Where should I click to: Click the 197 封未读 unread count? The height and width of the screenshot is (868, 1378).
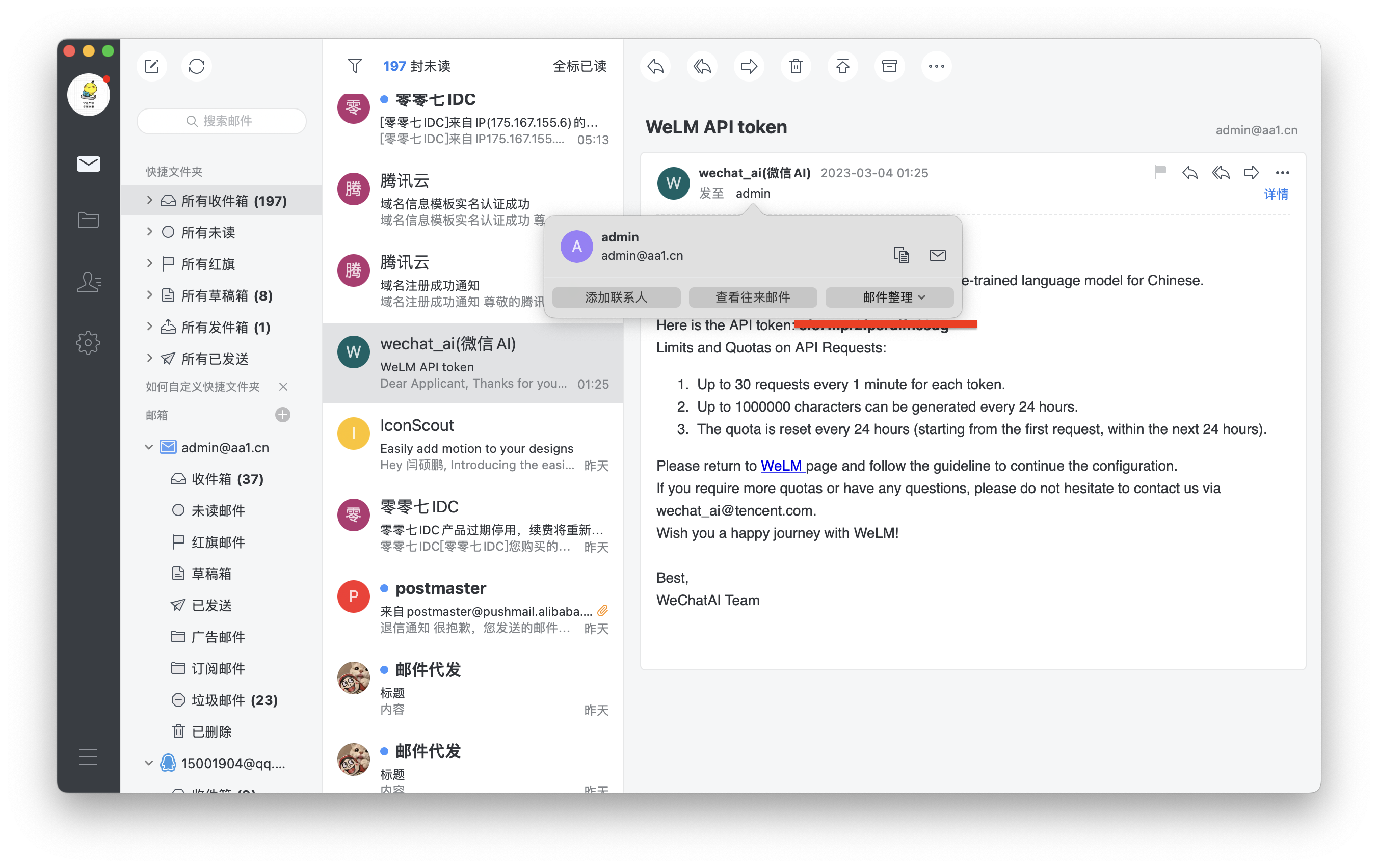(x=416, y=66)
